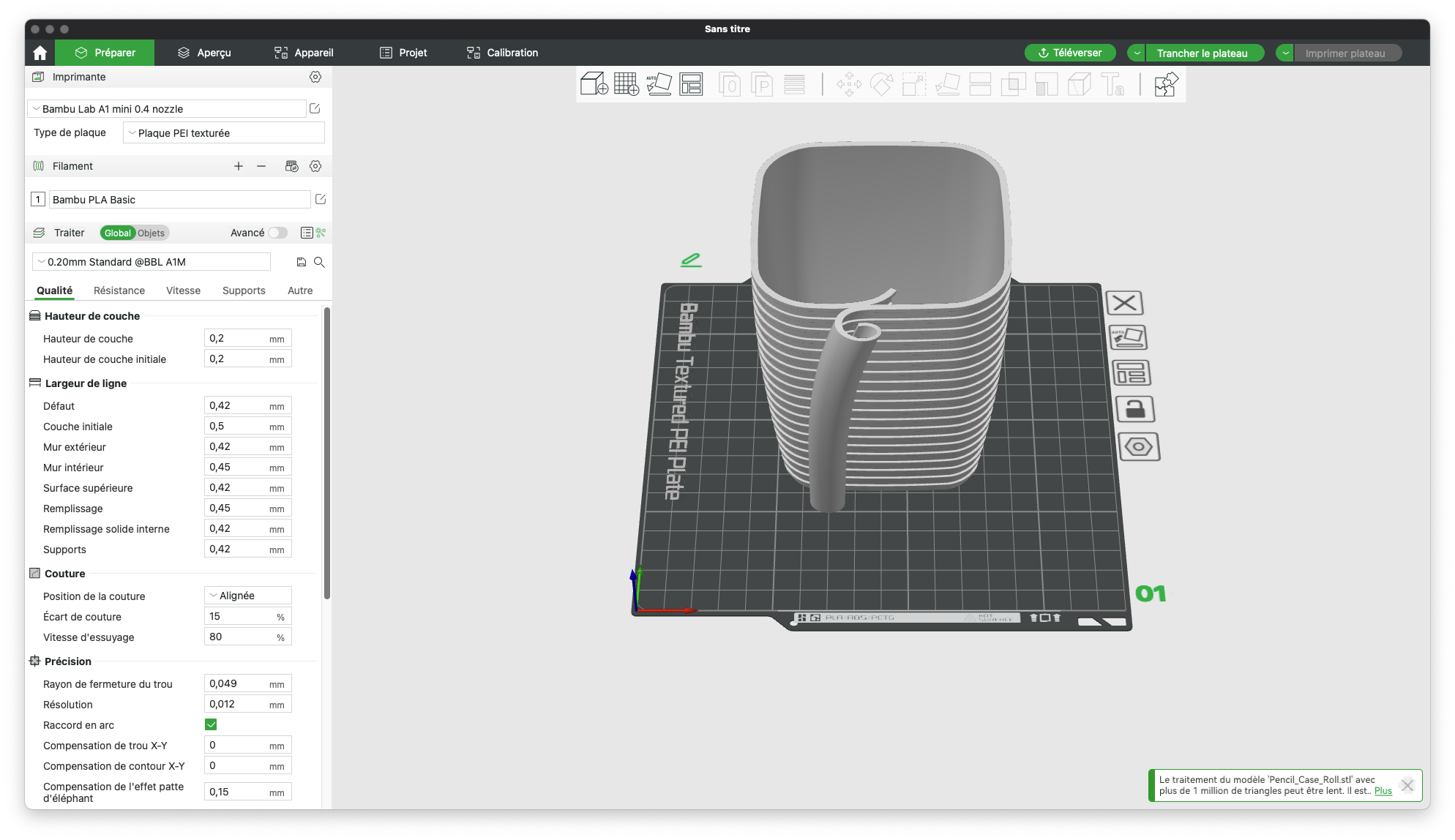This screenshot has width=1455, height=840.
Task: Switch process scope to Objets
Action: 151,233
